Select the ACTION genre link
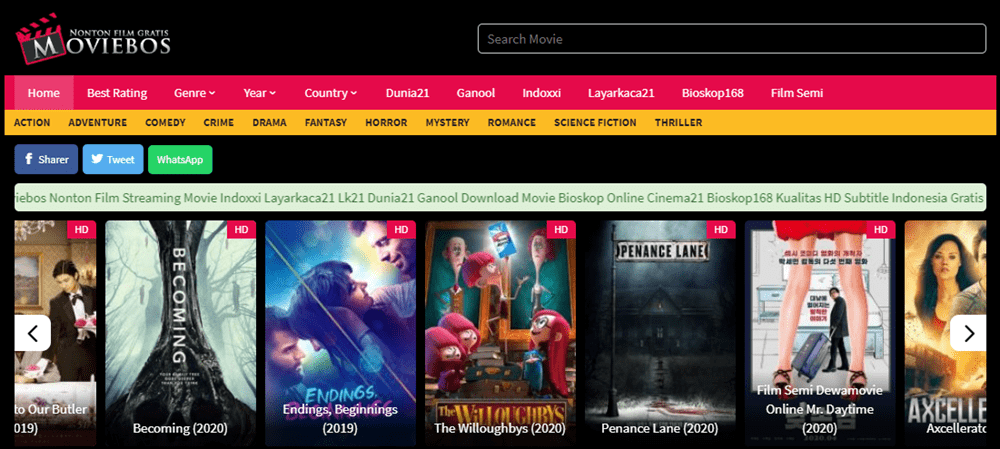Image resolution: width=1000 pixels, height=449 pixels. point(32,122)
